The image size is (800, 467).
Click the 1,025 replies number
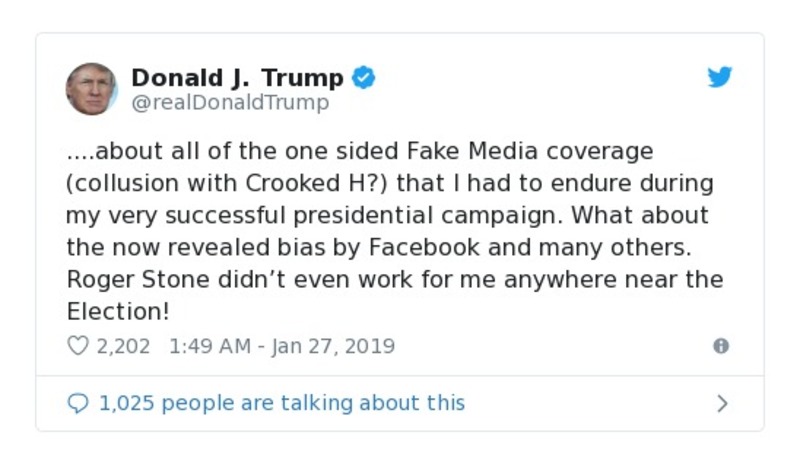click(x=126, y=403)
